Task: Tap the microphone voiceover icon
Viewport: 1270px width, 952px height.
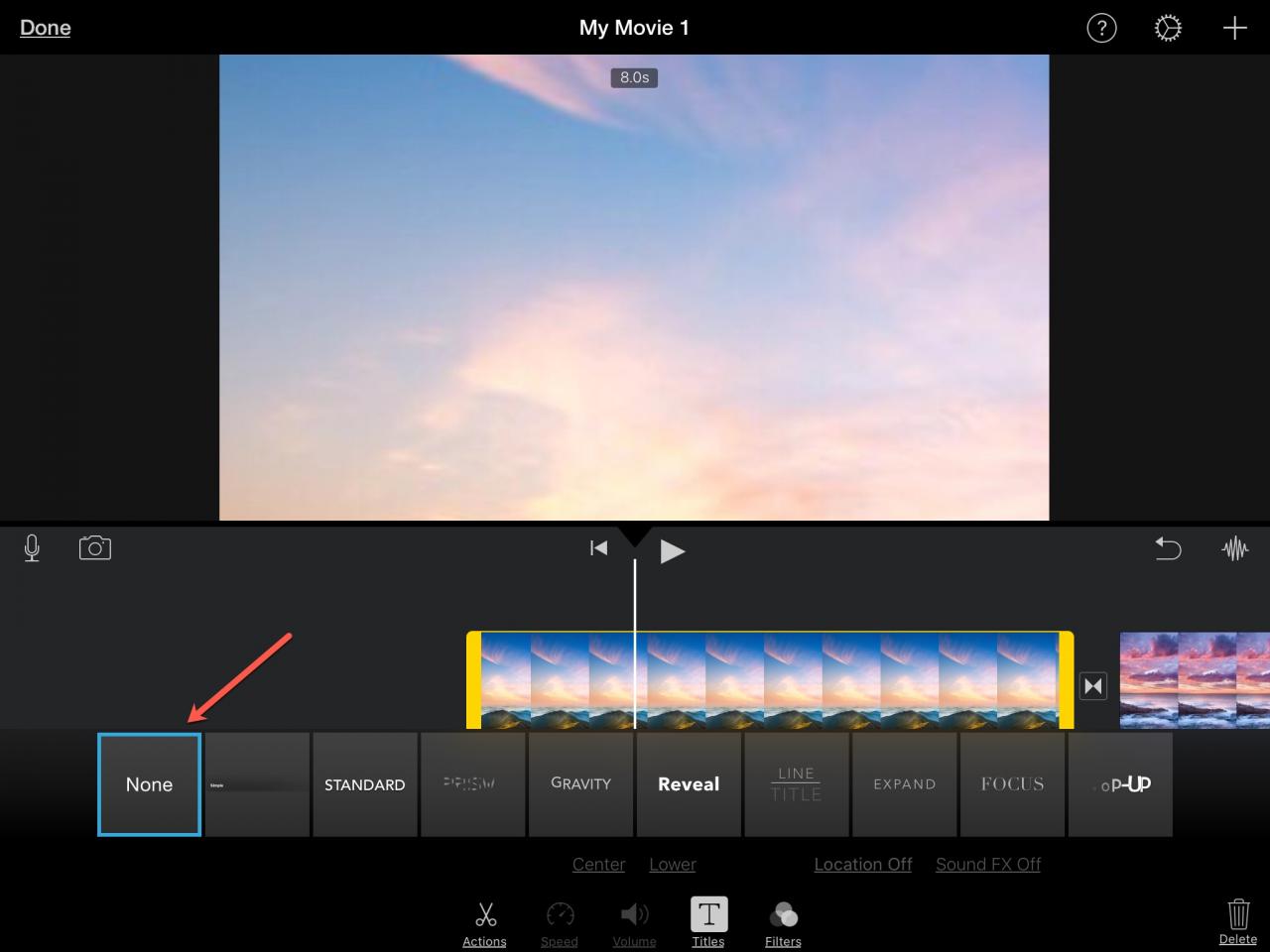Action: click(x=32, y=547)
